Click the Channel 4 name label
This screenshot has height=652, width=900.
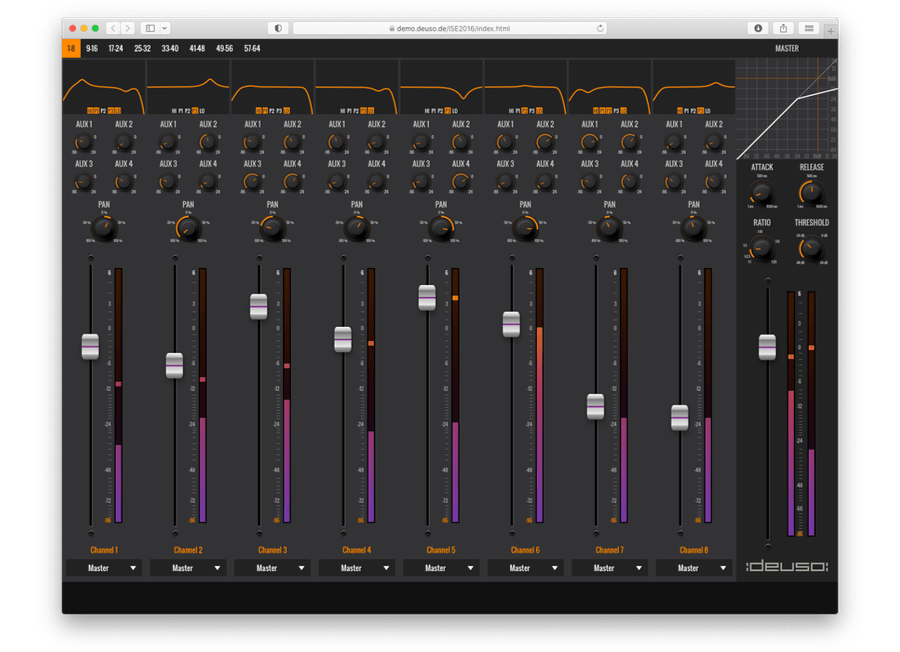coord(357,550)
